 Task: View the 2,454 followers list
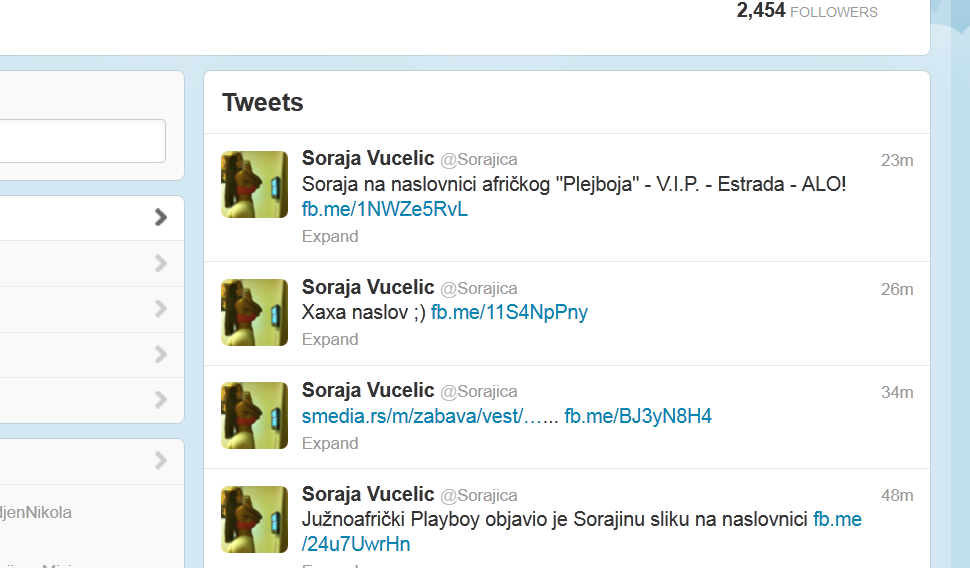click(807, 11)
